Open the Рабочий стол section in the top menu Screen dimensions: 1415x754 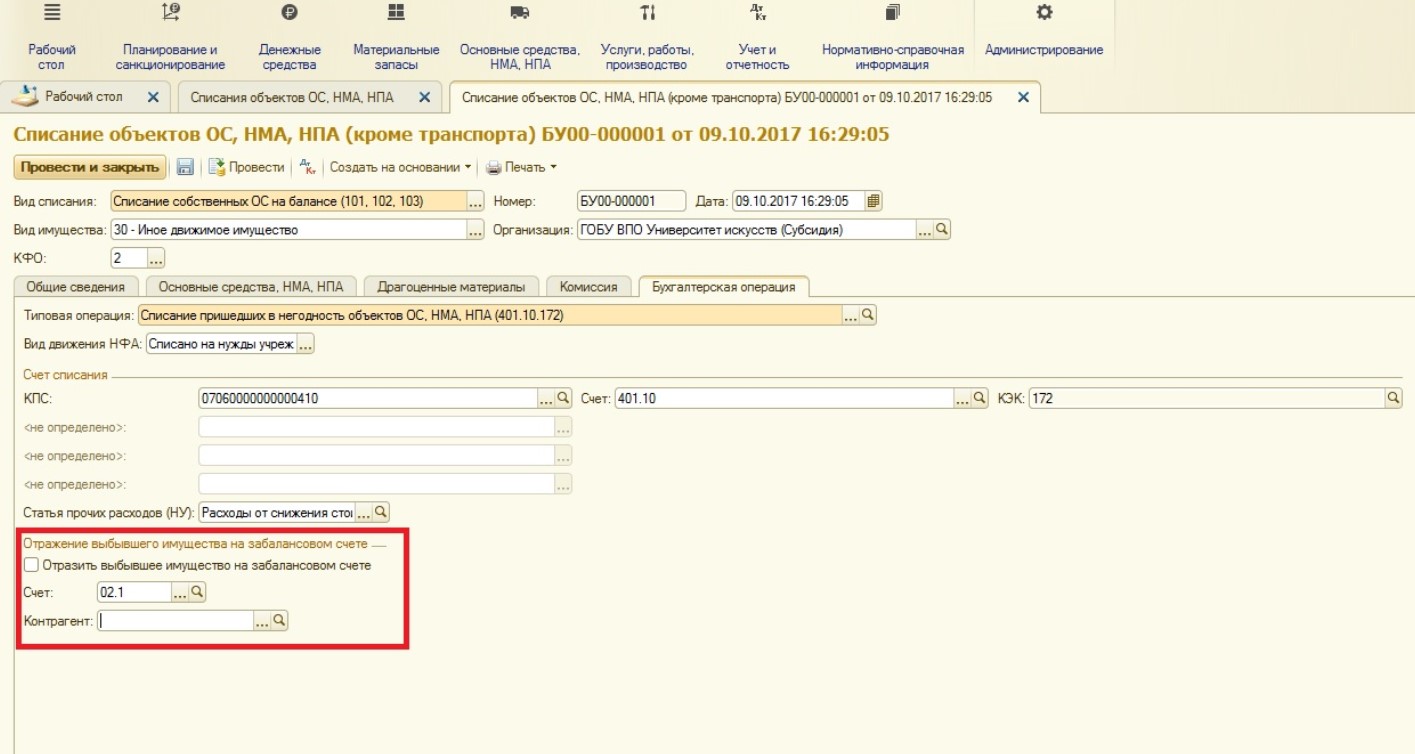(51, 37)
